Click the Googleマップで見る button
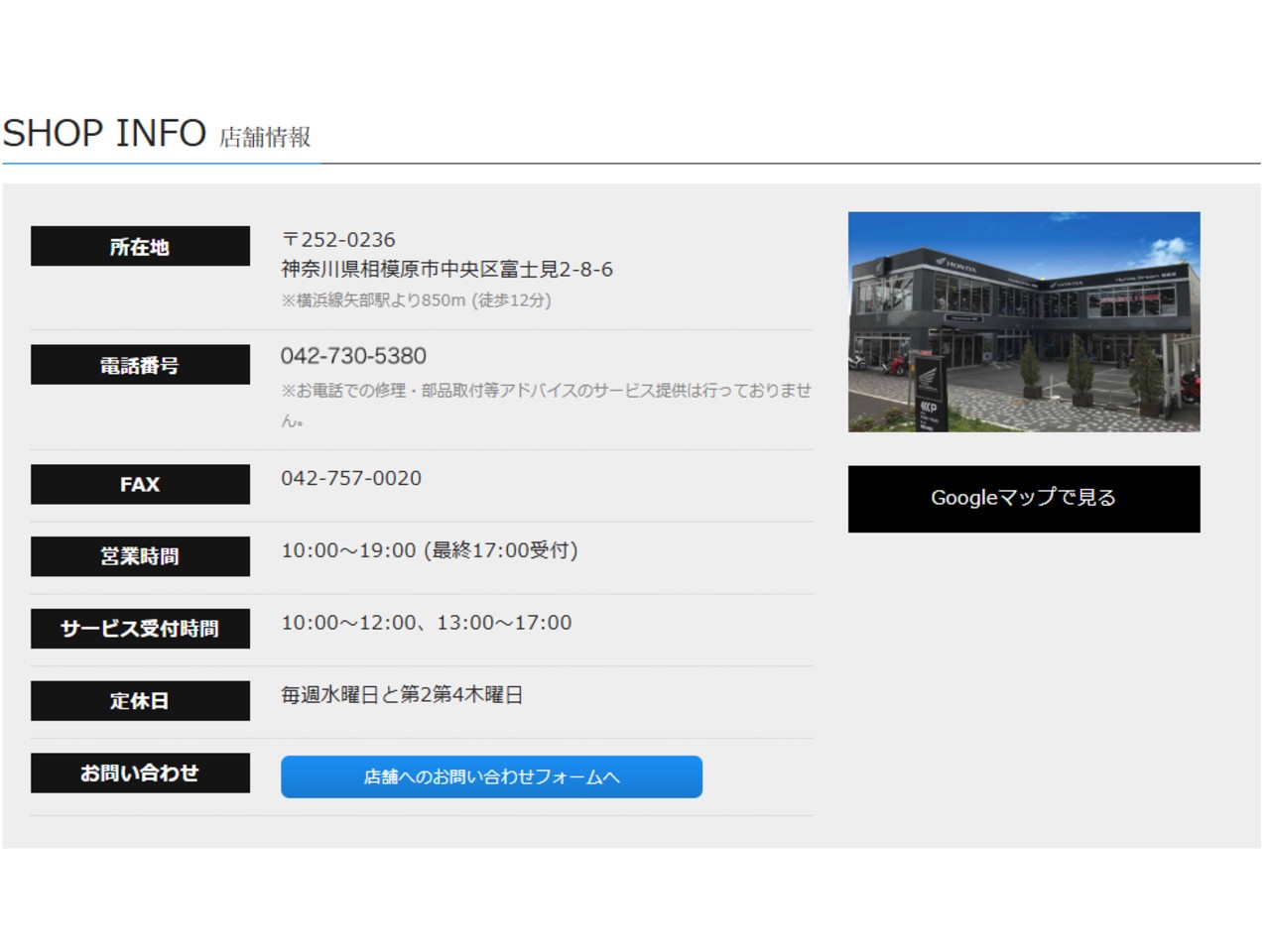 (x=1023, y=499)
